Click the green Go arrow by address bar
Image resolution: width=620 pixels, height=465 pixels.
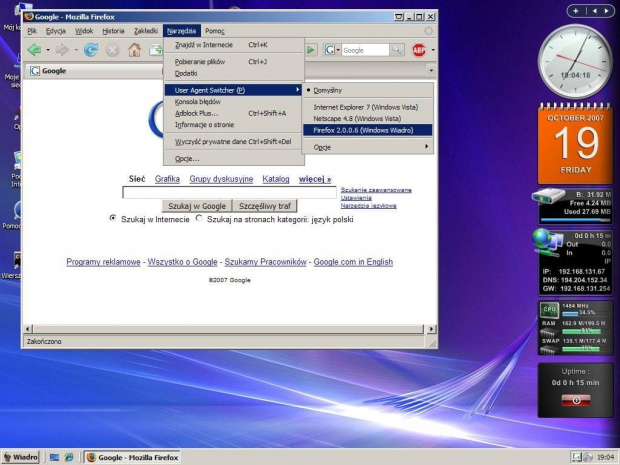pyautogui.click(x=311, y=50)
